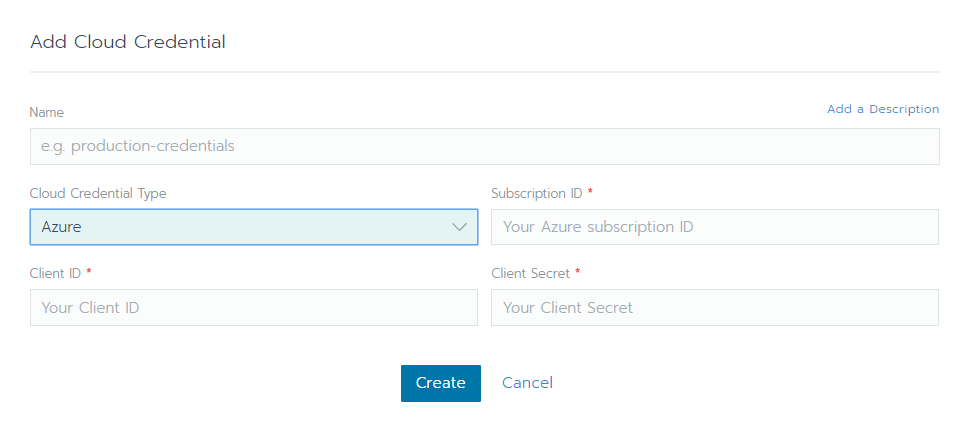
Task: Click the divider line below the heading
Action: pyautogui.click(x=484, y=72)
